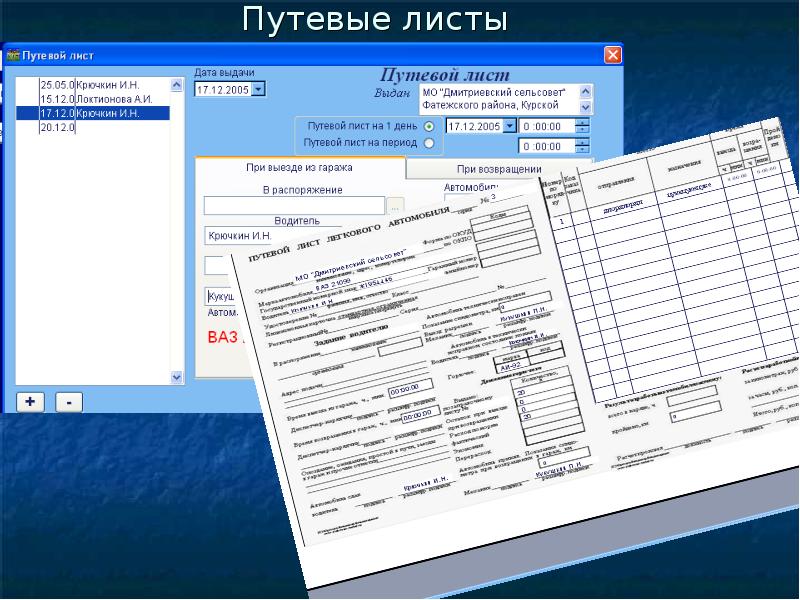Click the В распоряжение input field
This screenshot has width=800, height=600.
(294, 206)
